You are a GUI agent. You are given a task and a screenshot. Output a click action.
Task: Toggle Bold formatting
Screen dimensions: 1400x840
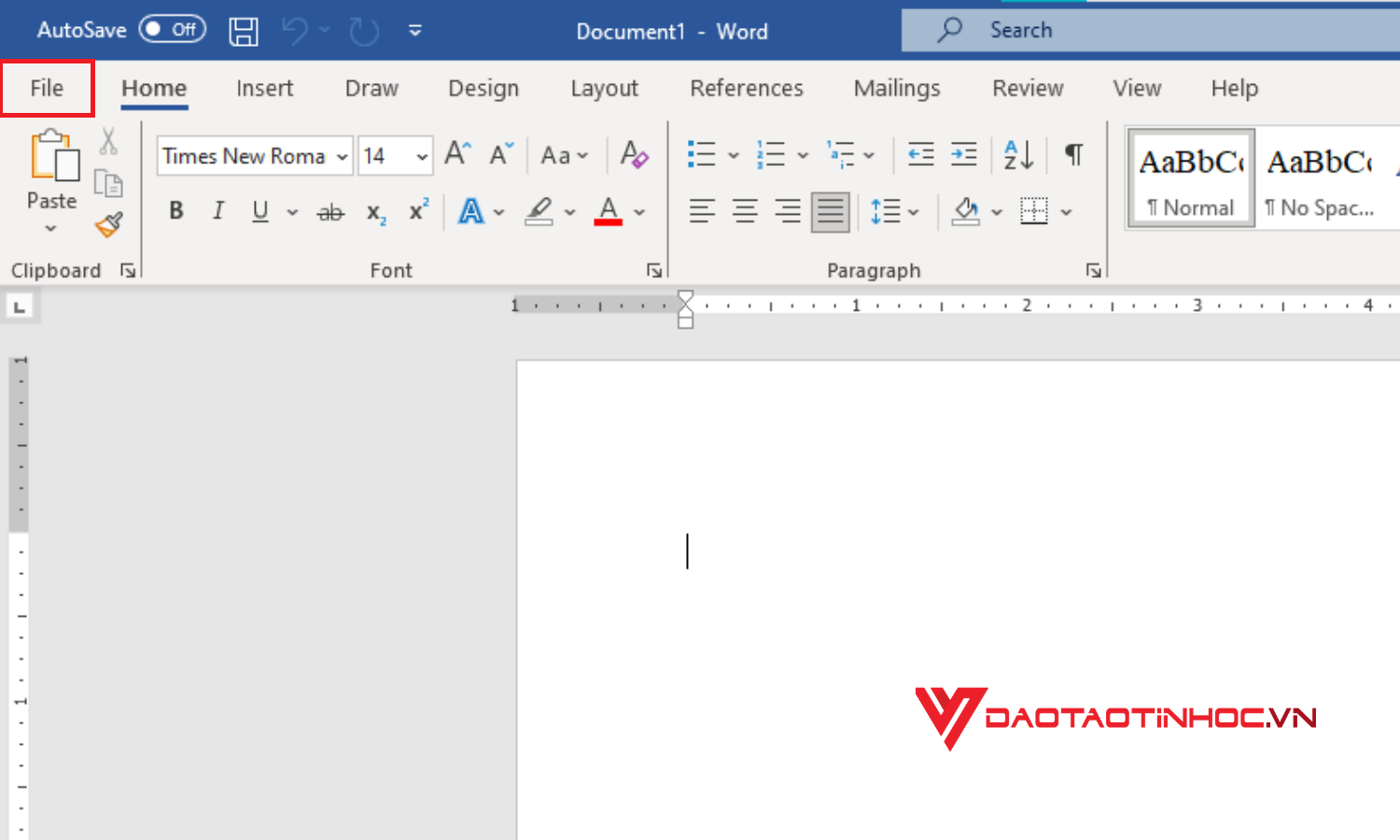(x=176, y=212)
